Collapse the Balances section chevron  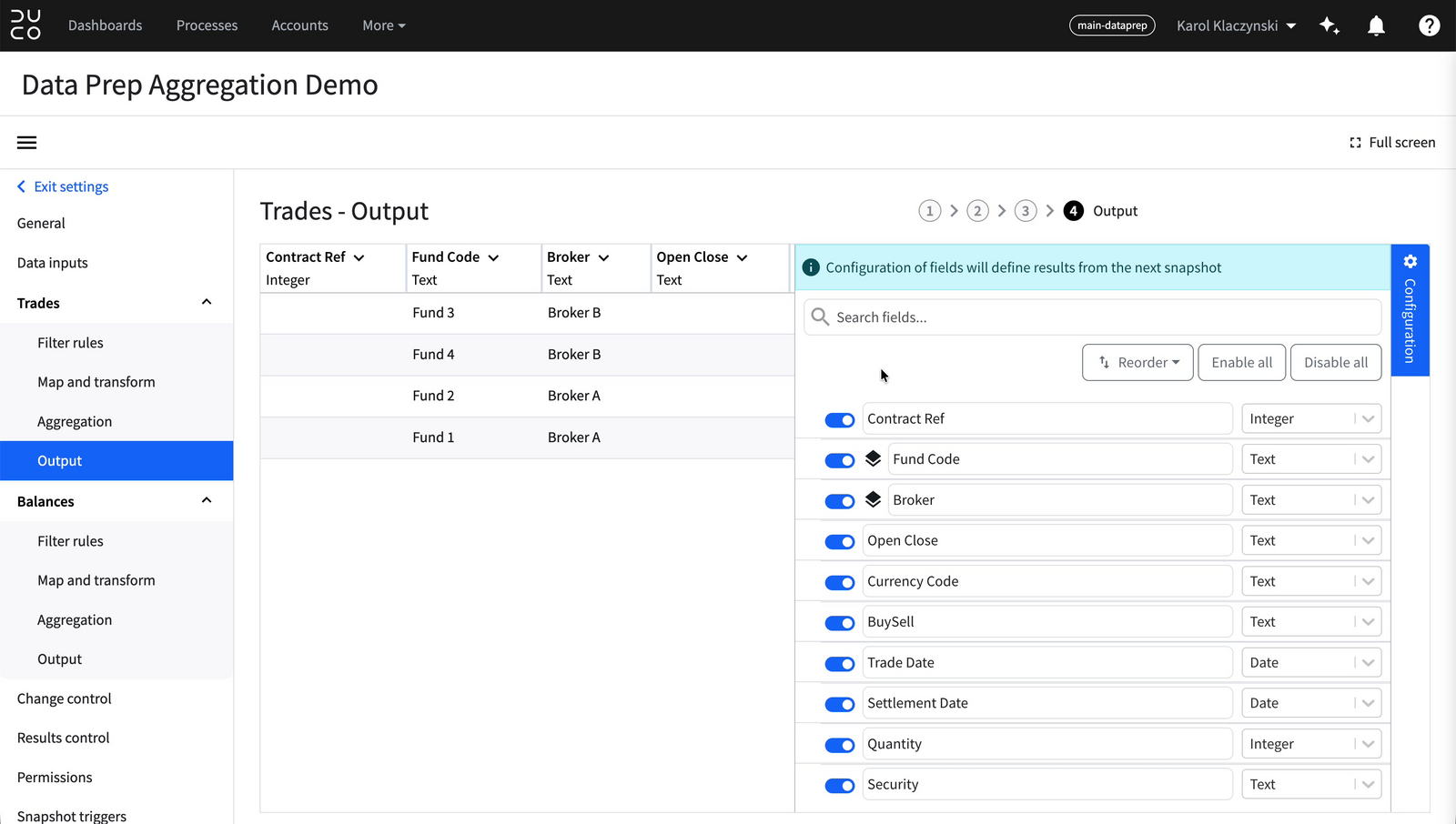point(207,500)
